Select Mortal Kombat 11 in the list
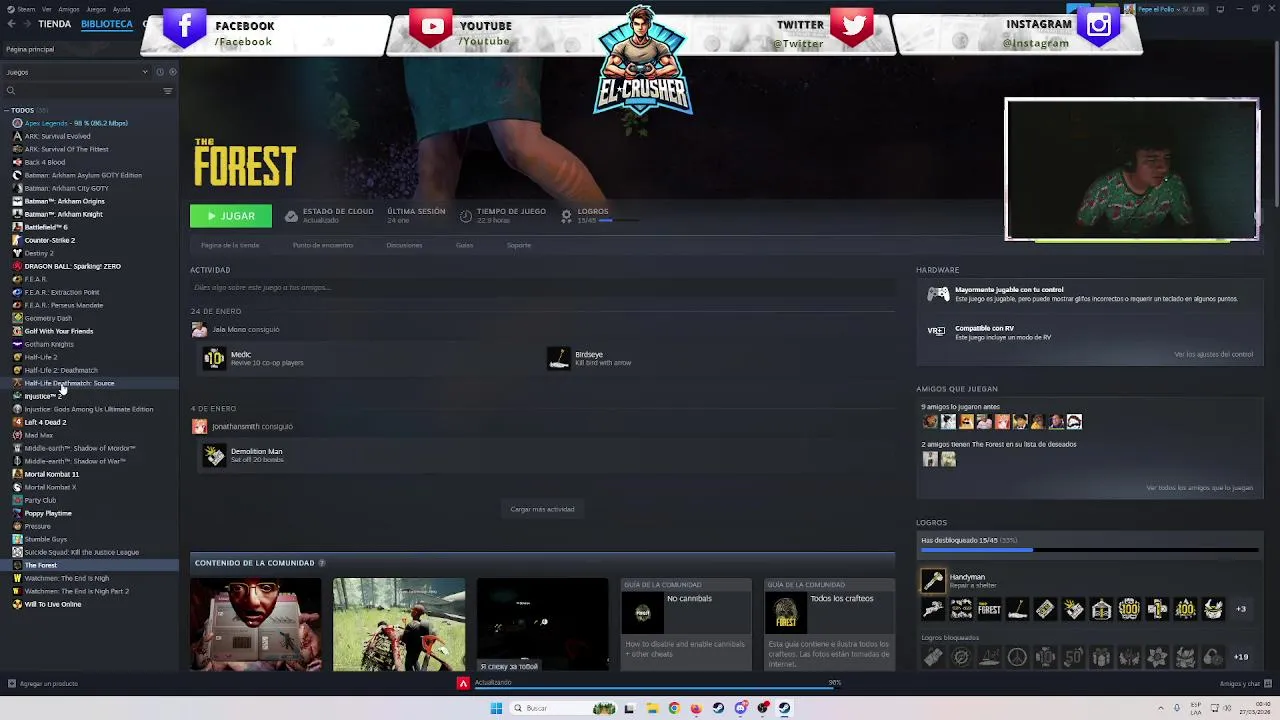Image resolution: width=1280 pixels, height=720 pixels. click(51, 474)
